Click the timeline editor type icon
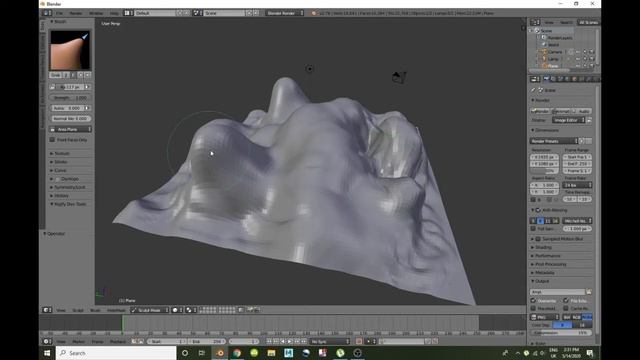Image resolution: width=640 pixels, height=360 pixels. pos(47,341)
